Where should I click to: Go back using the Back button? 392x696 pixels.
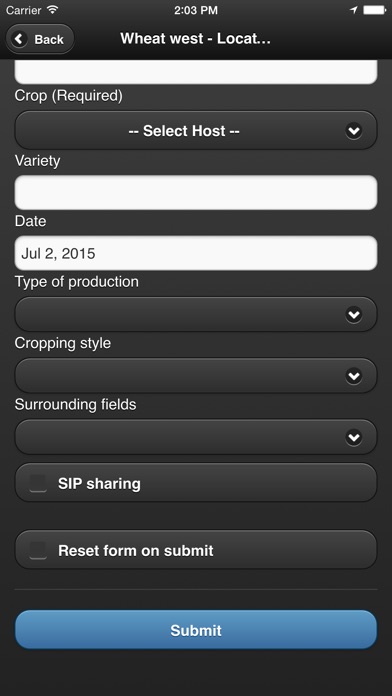tap(40, 39)
